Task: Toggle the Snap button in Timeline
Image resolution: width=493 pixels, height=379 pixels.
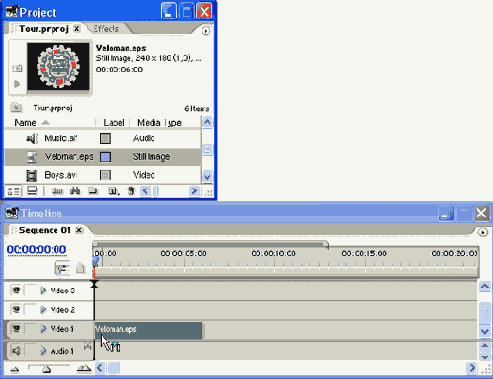Action: coord(62,268)
